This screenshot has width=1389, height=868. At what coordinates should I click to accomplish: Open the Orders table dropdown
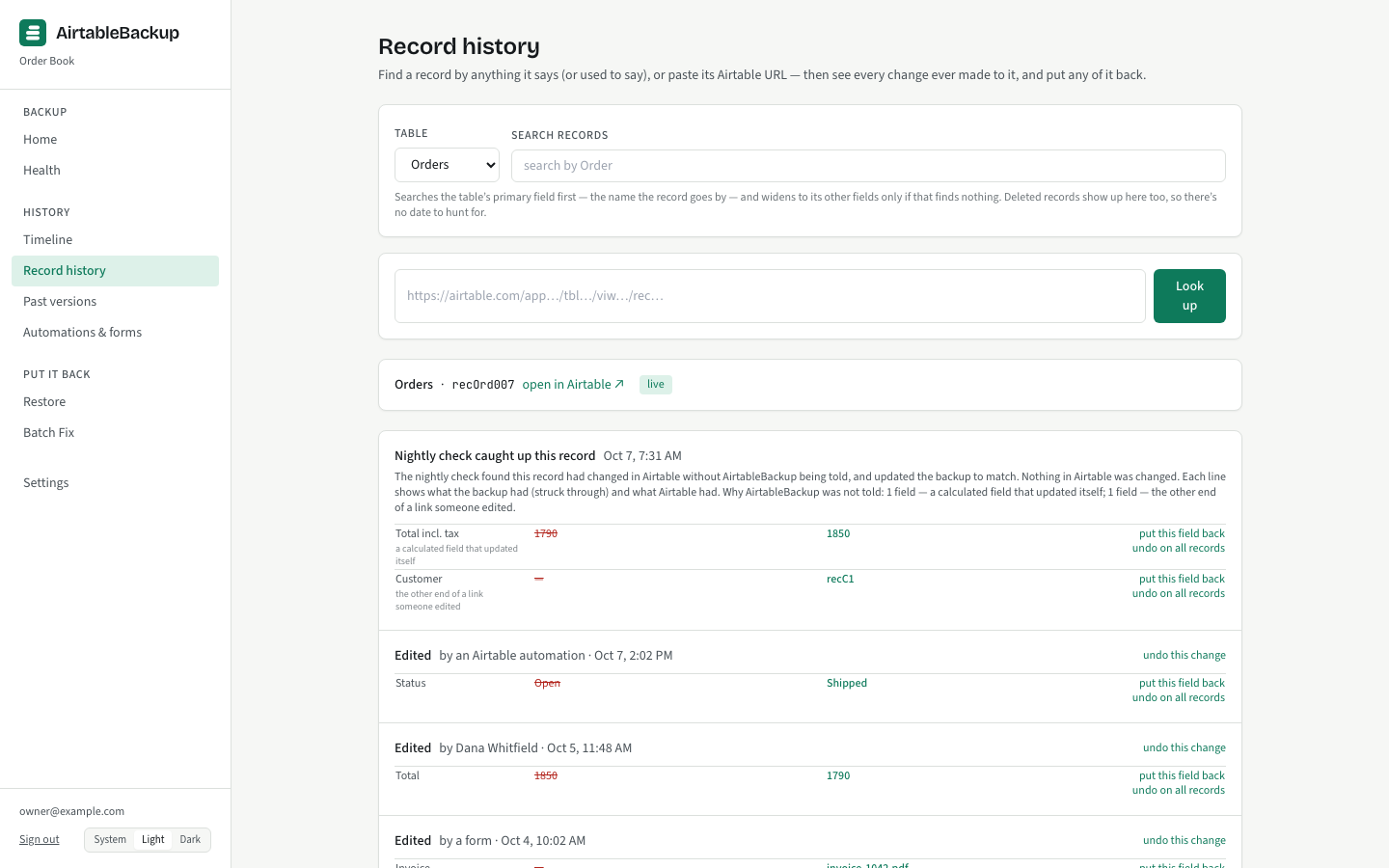(x=447, y=165)
